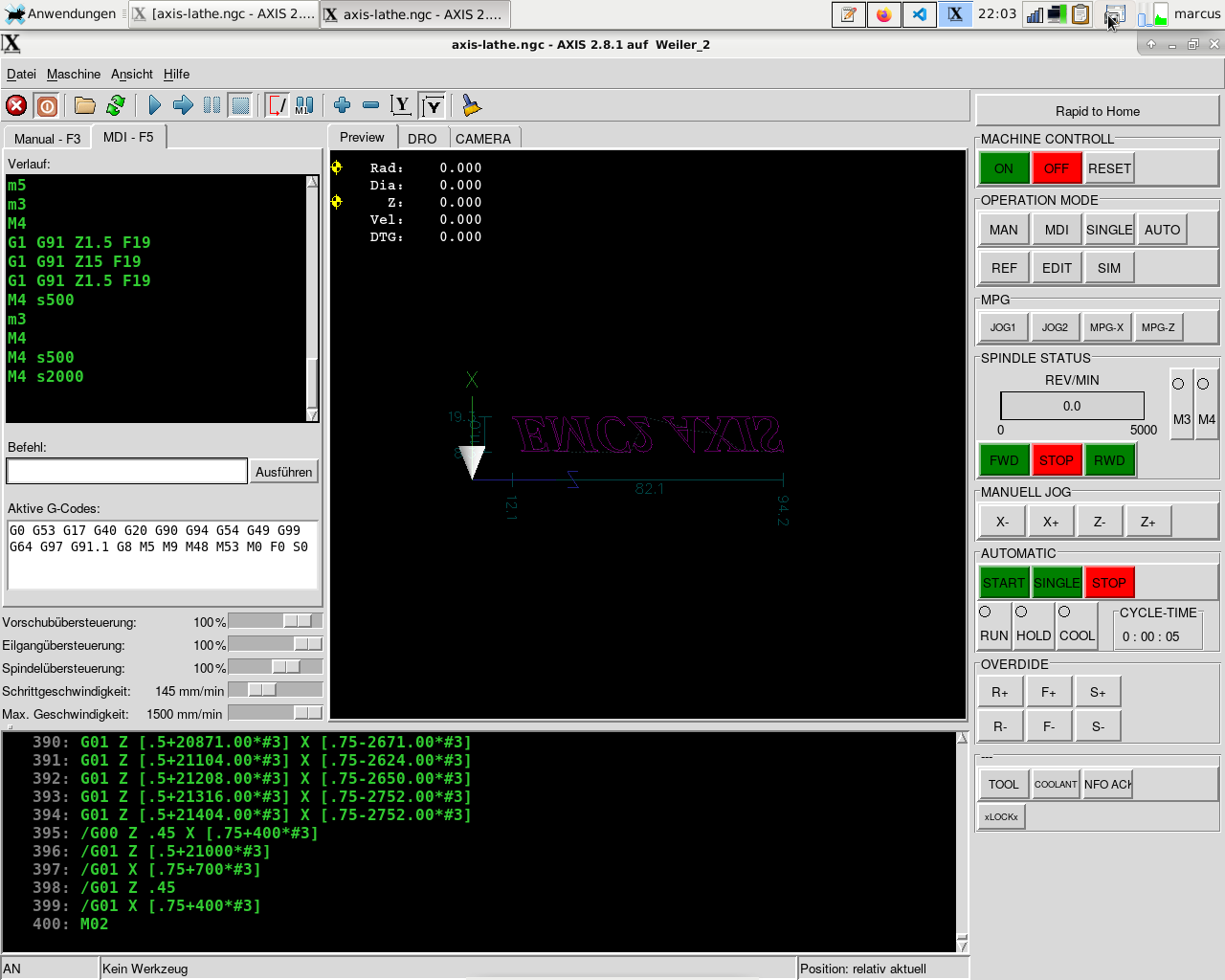
Task: Zoom out with the minus icon
Action: [370, 105]
